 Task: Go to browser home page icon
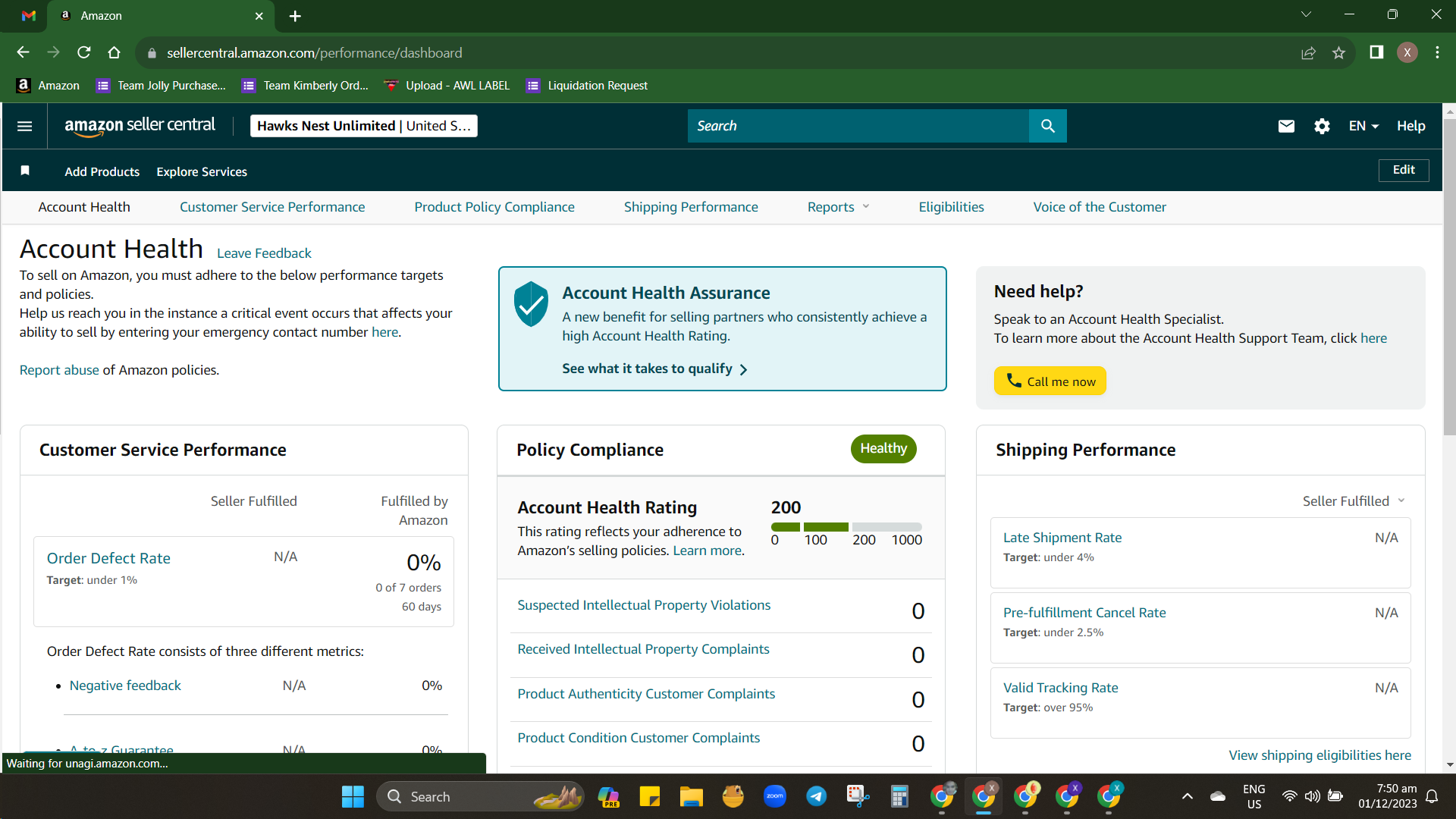tap(114, 52)
